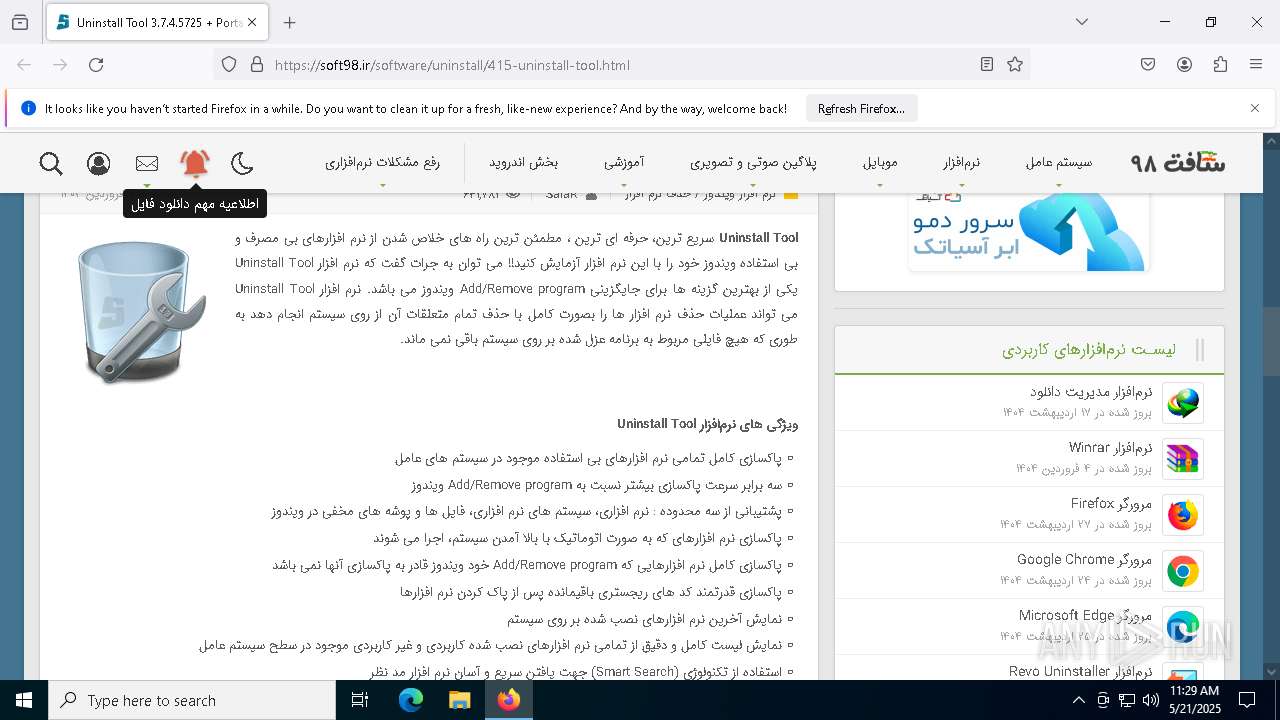Open the Firefox account icon in toolbar
Screen dimensions: 1280x720
coord(1184,65)
